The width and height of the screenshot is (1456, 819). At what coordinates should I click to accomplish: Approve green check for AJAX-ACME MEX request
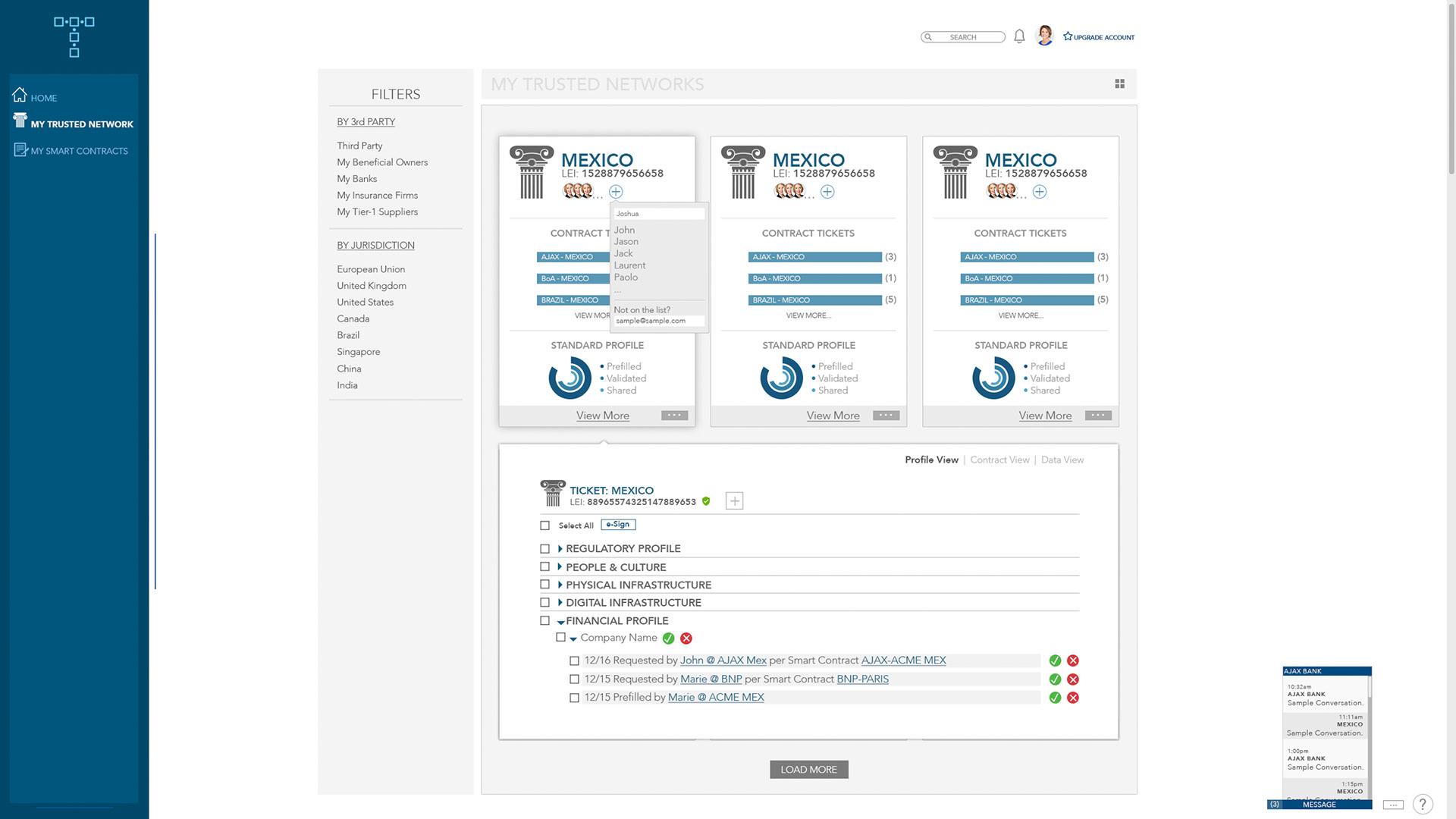(1055, 661)
